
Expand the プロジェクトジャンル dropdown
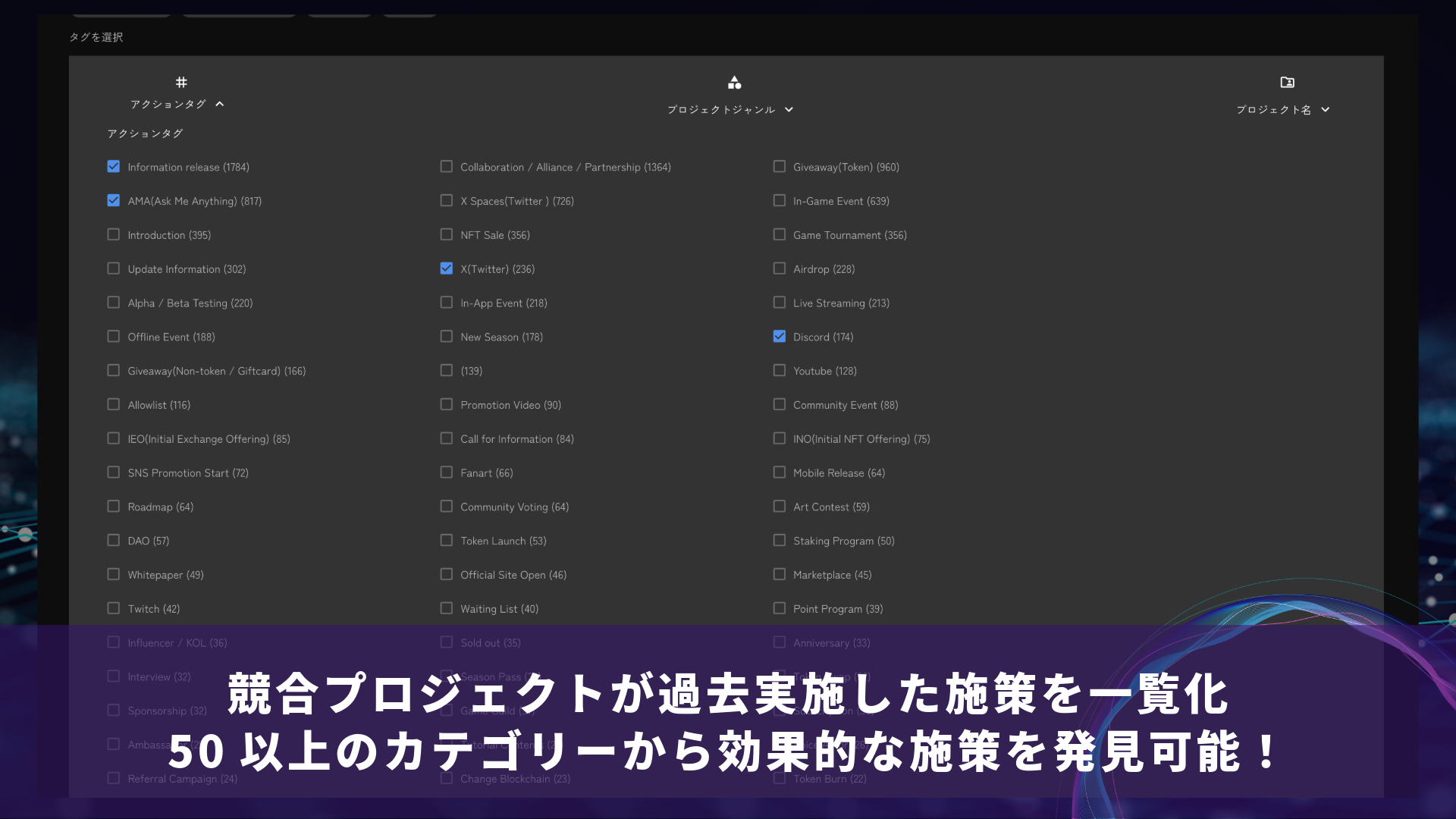789,110
